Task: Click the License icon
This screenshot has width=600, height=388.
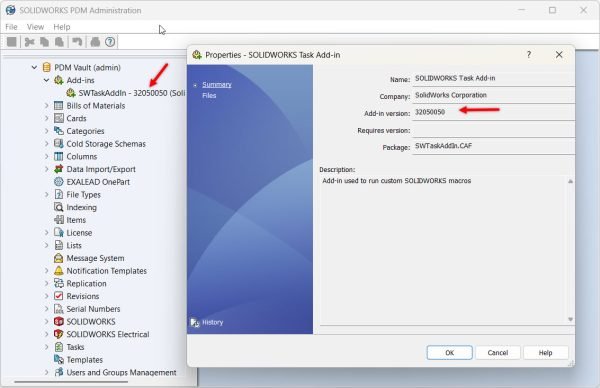Action: click(x=59, y=232)
